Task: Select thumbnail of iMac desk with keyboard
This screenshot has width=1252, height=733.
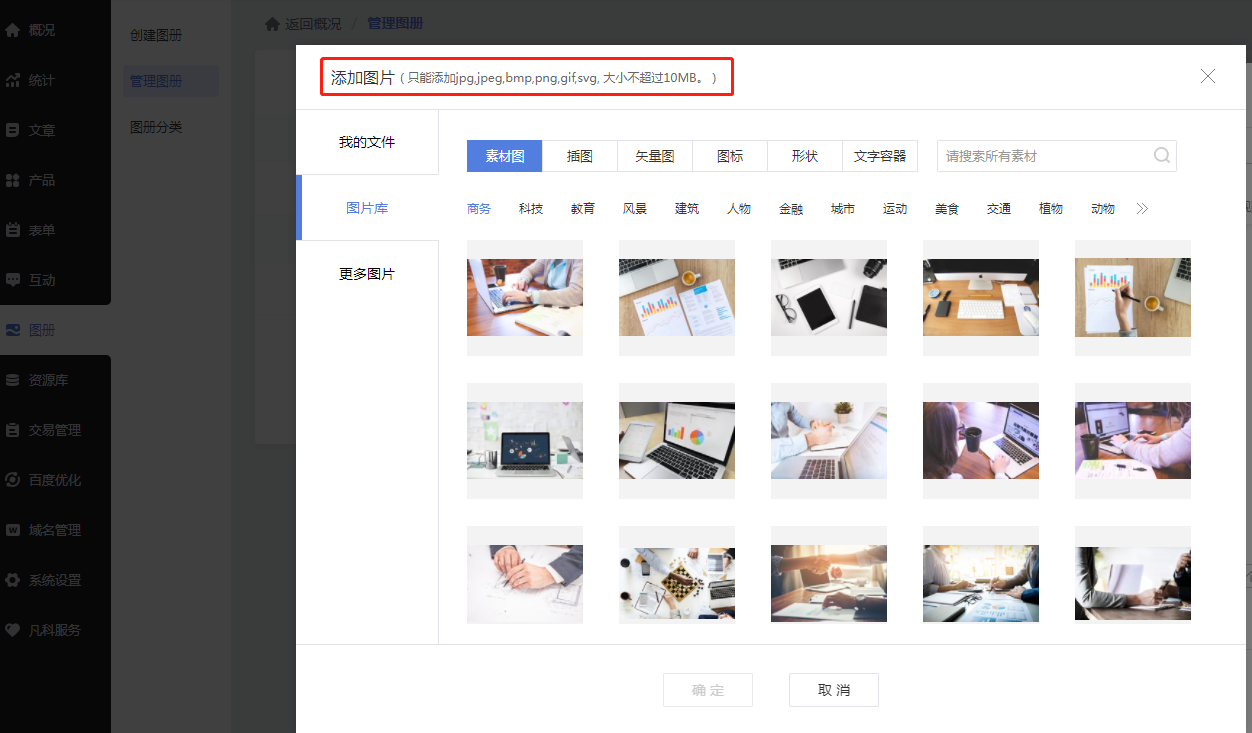Action: (981, 297)
